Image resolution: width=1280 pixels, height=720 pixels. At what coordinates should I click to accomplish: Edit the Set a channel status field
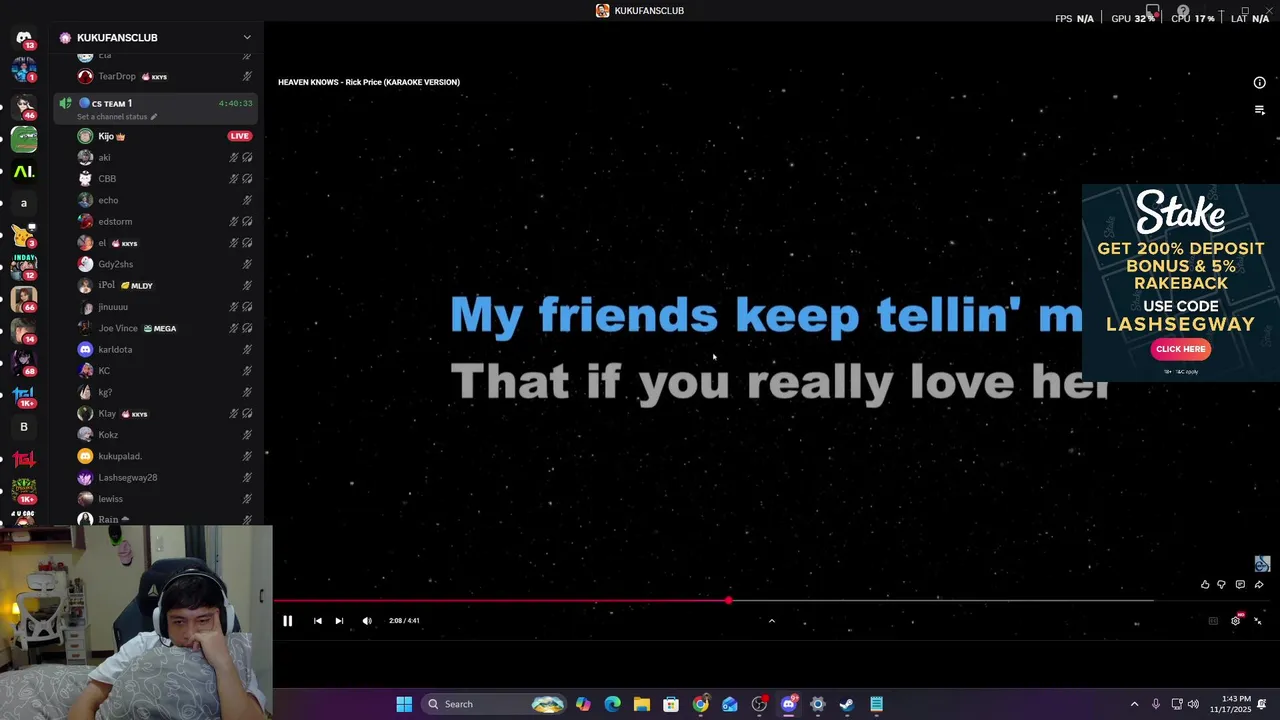117,117
